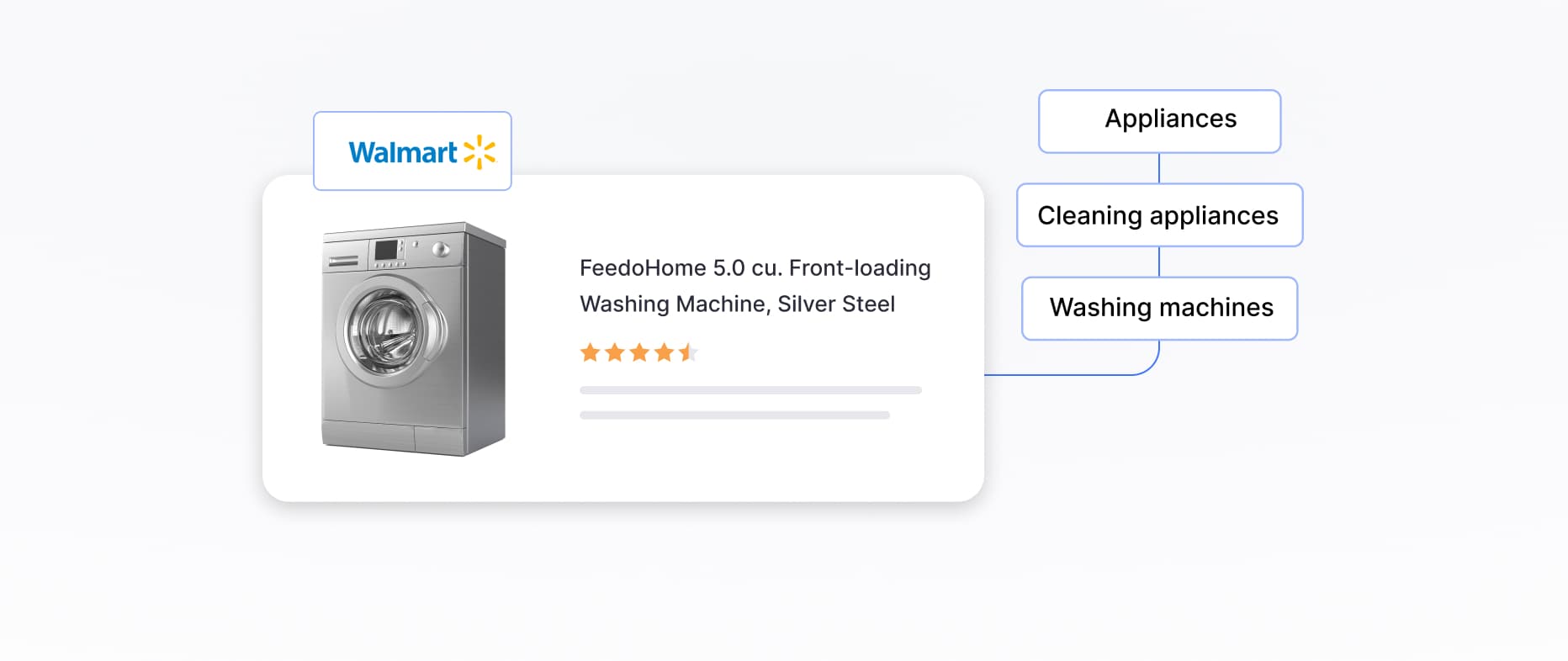The image size is (1568, 661).
Task: Click connector line between Appliances and Cleaning appliances
Action: click(1159, 168)
